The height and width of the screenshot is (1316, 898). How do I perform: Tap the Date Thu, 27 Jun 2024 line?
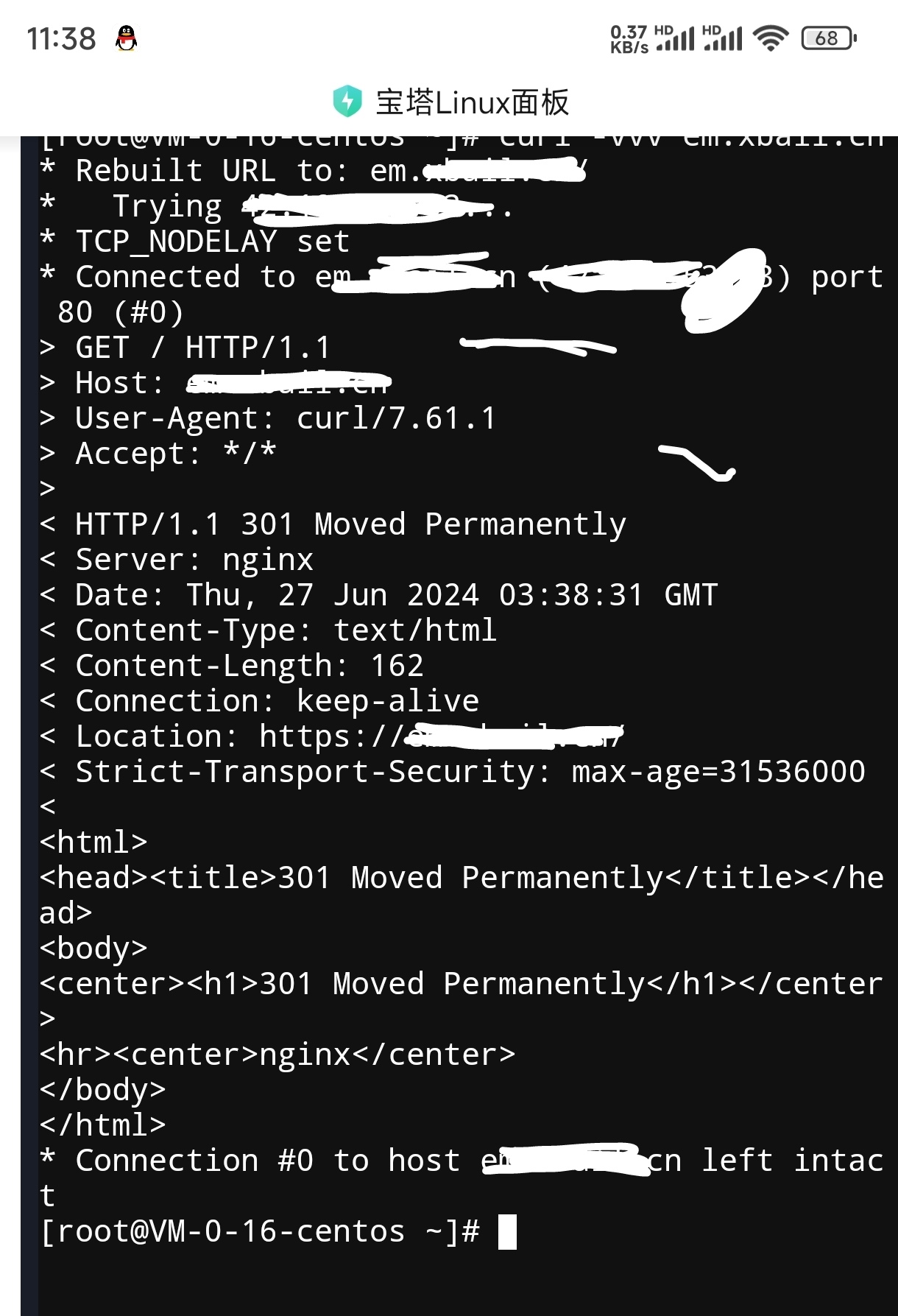click(379, 595)
